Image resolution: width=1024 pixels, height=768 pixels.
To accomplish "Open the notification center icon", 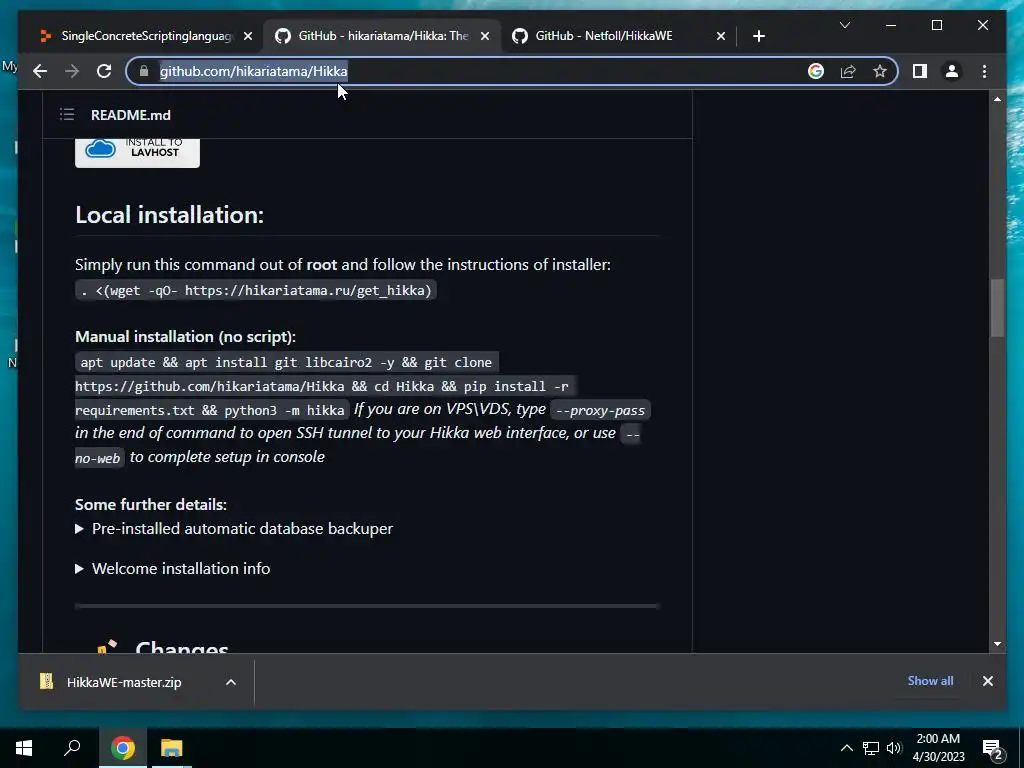I will pos(993,749).
